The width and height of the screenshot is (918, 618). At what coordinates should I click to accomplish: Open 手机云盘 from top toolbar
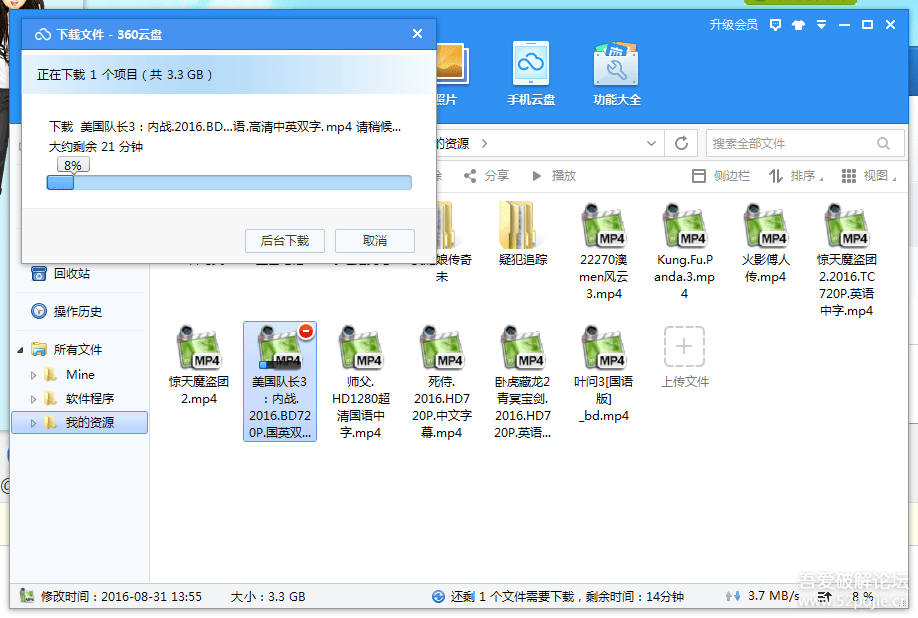tap(530, 74)
